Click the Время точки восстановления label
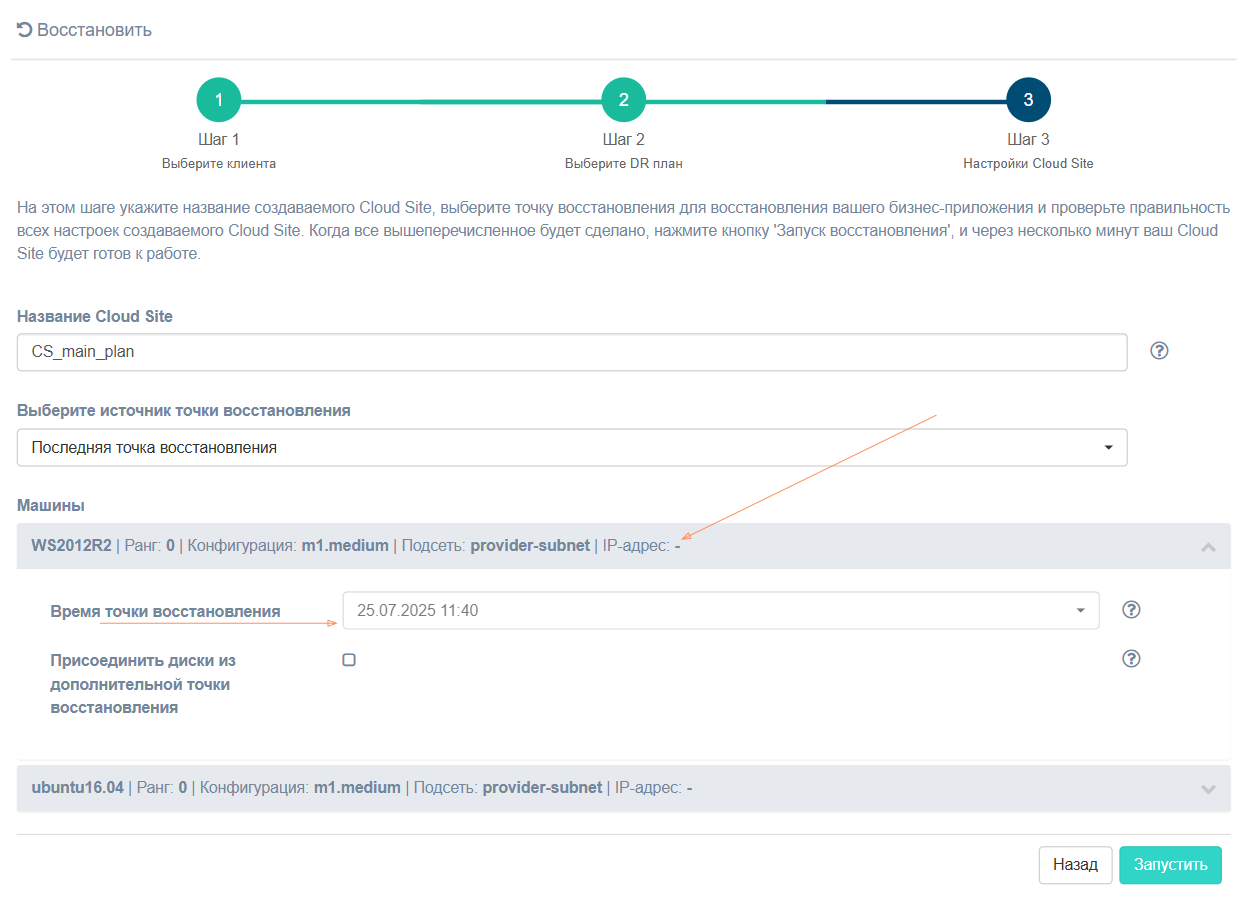Screen dimensions: 1247x903 [166, 611]
